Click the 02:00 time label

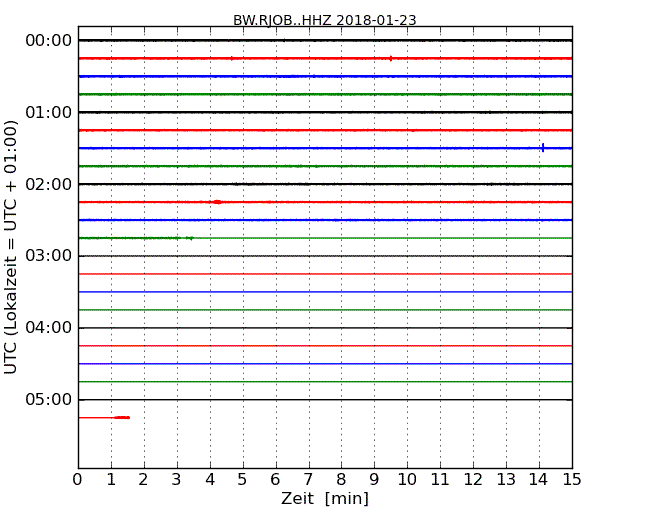[49, 184]
